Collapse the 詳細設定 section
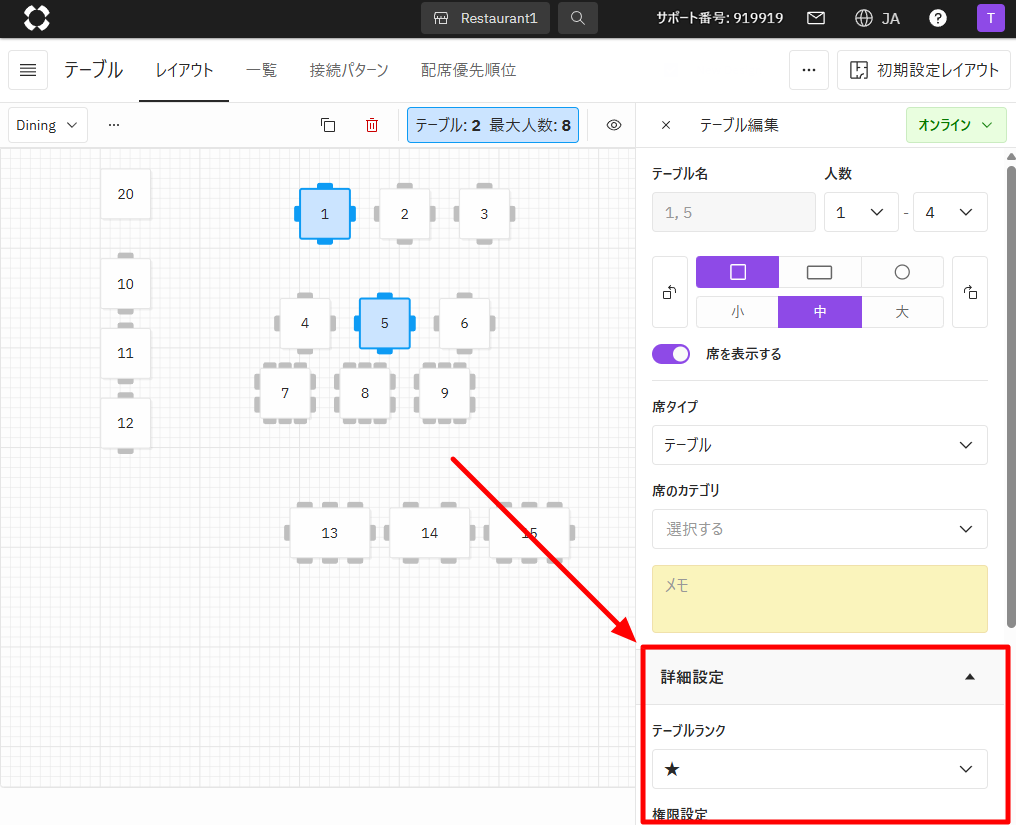Viewport: 1016px width, 825px height. pyautogui.click(x=968, y=677)
